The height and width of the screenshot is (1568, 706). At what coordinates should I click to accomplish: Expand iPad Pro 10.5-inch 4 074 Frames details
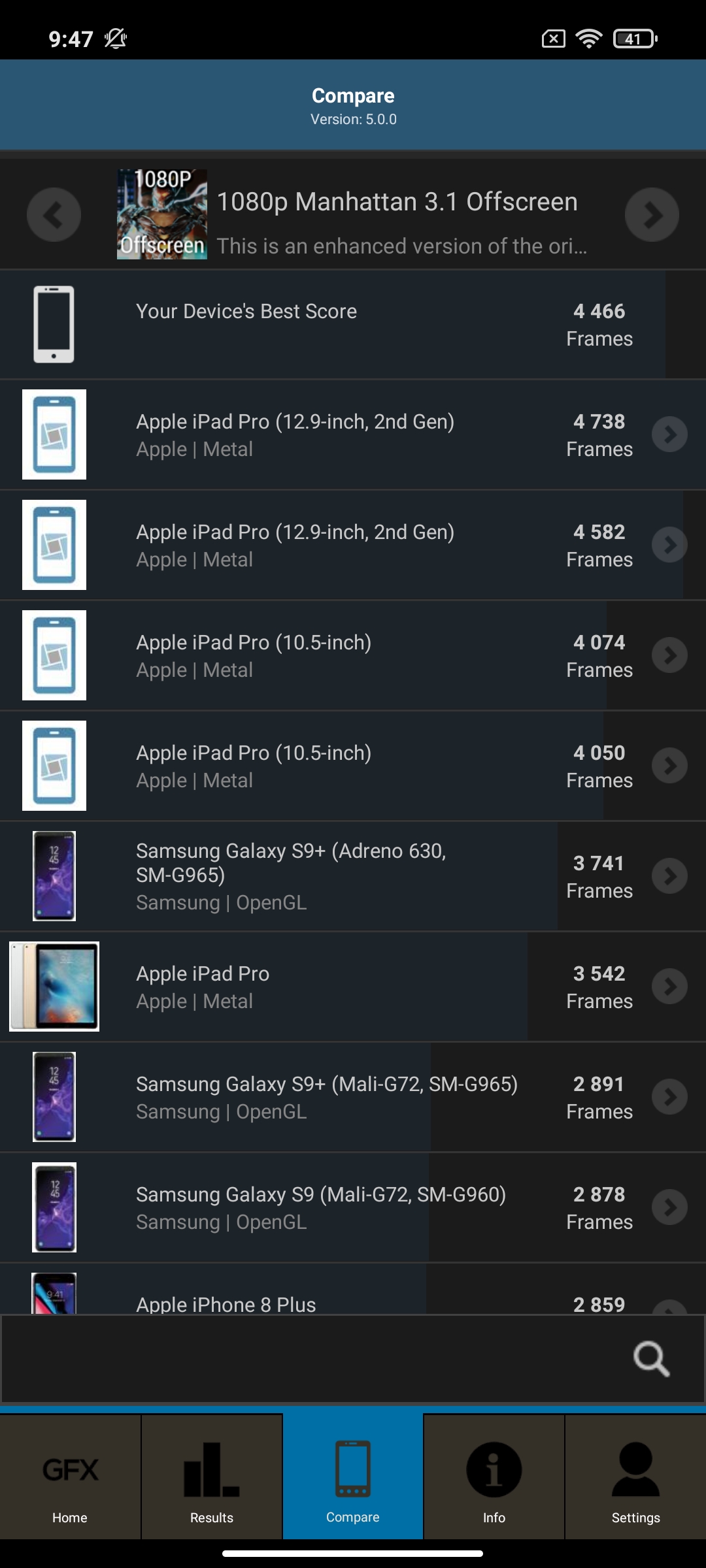pyautogui.click(x=669, y=655)
